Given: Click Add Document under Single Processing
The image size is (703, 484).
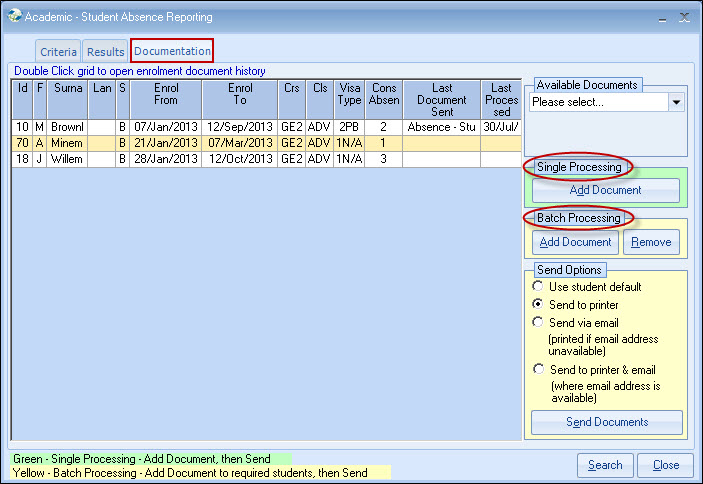Looking at the screenshot, I should click(605, 190).
